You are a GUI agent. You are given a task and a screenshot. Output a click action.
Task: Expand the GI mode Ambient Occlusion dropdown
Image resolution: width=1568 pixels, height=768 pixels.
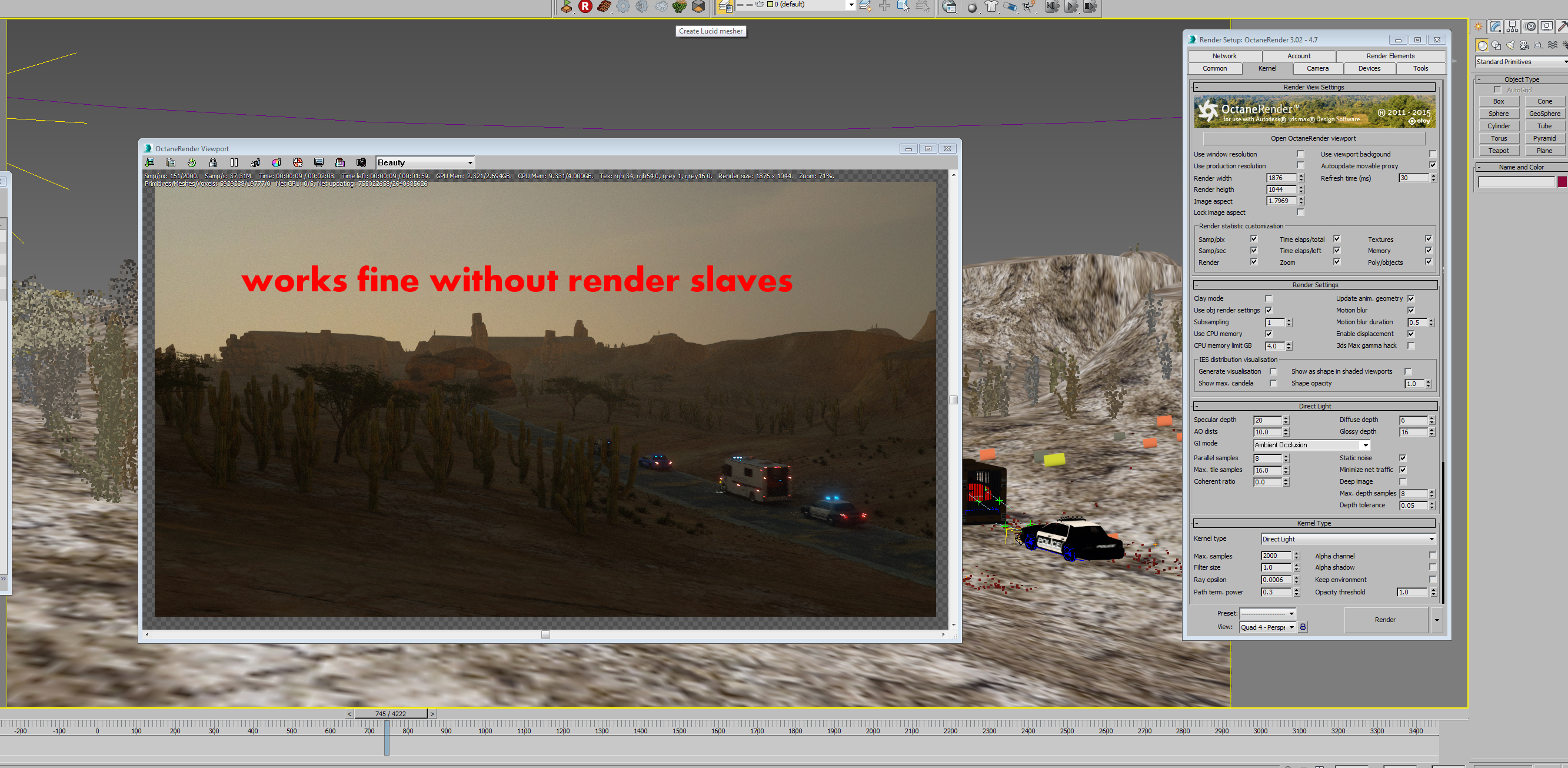tap(1310, 445)
